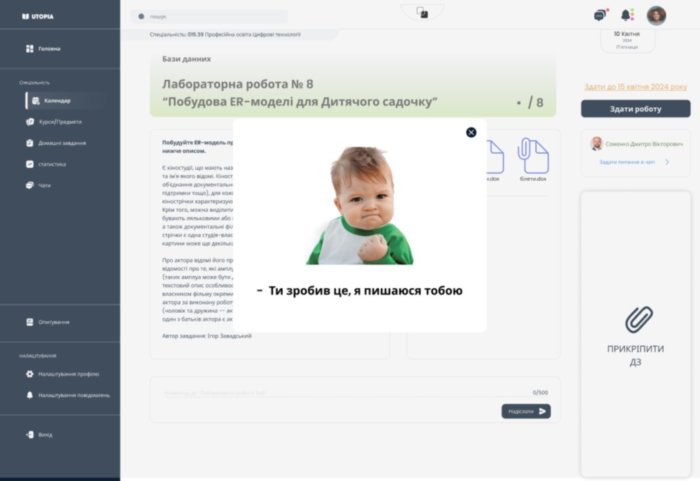Image resolution: width=700 pixels, height=481 pixels.
Task: Click the large paperclip attach icon
Action: (x=639, y=320)
